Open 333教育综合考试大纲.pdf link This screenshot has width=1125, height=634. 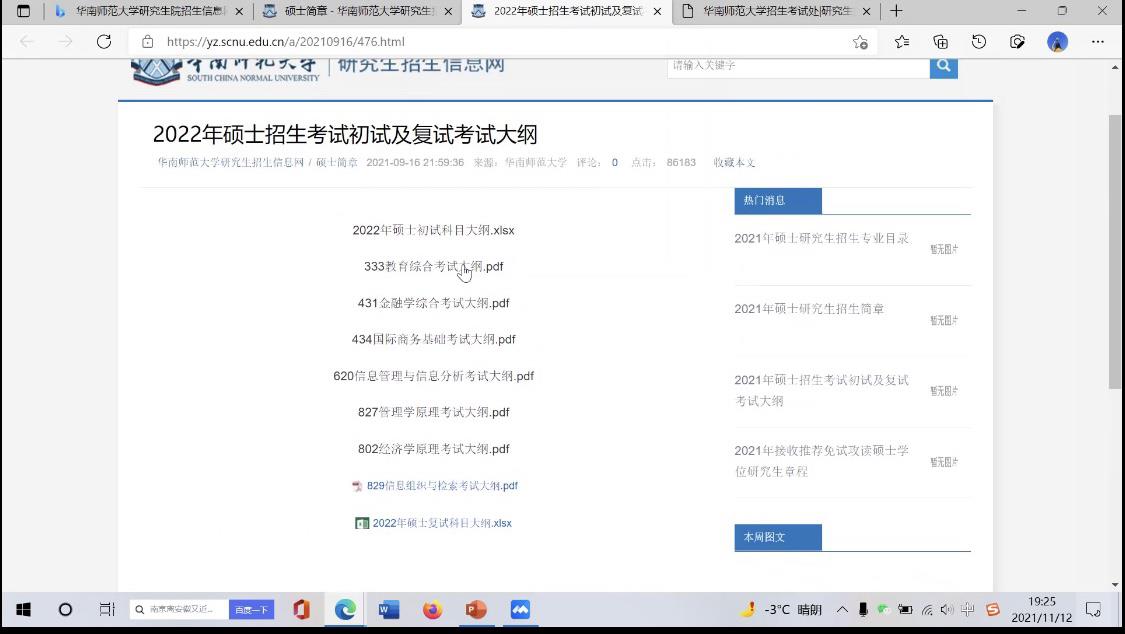tap(433, 266)
